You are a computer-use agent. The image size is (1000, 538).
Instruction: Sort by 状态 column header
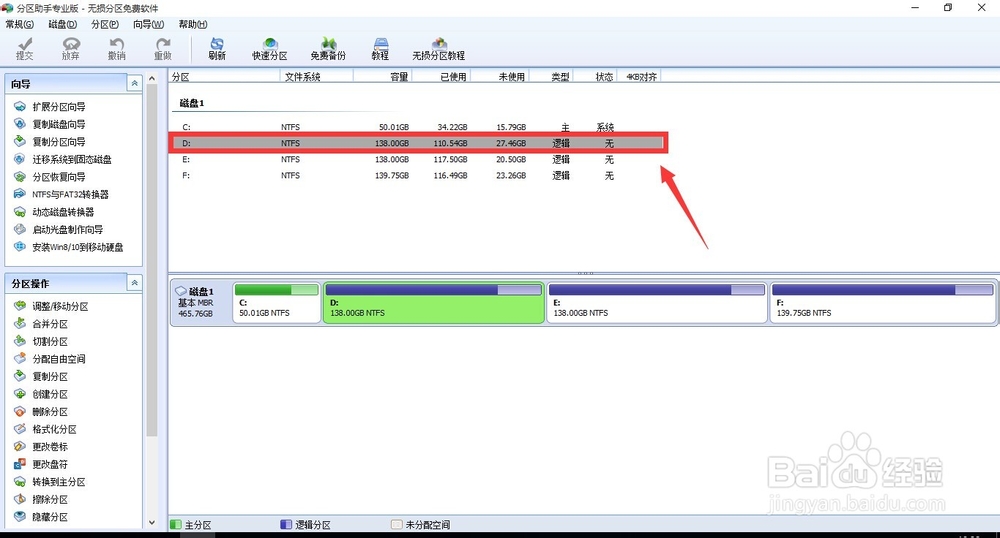596,76
